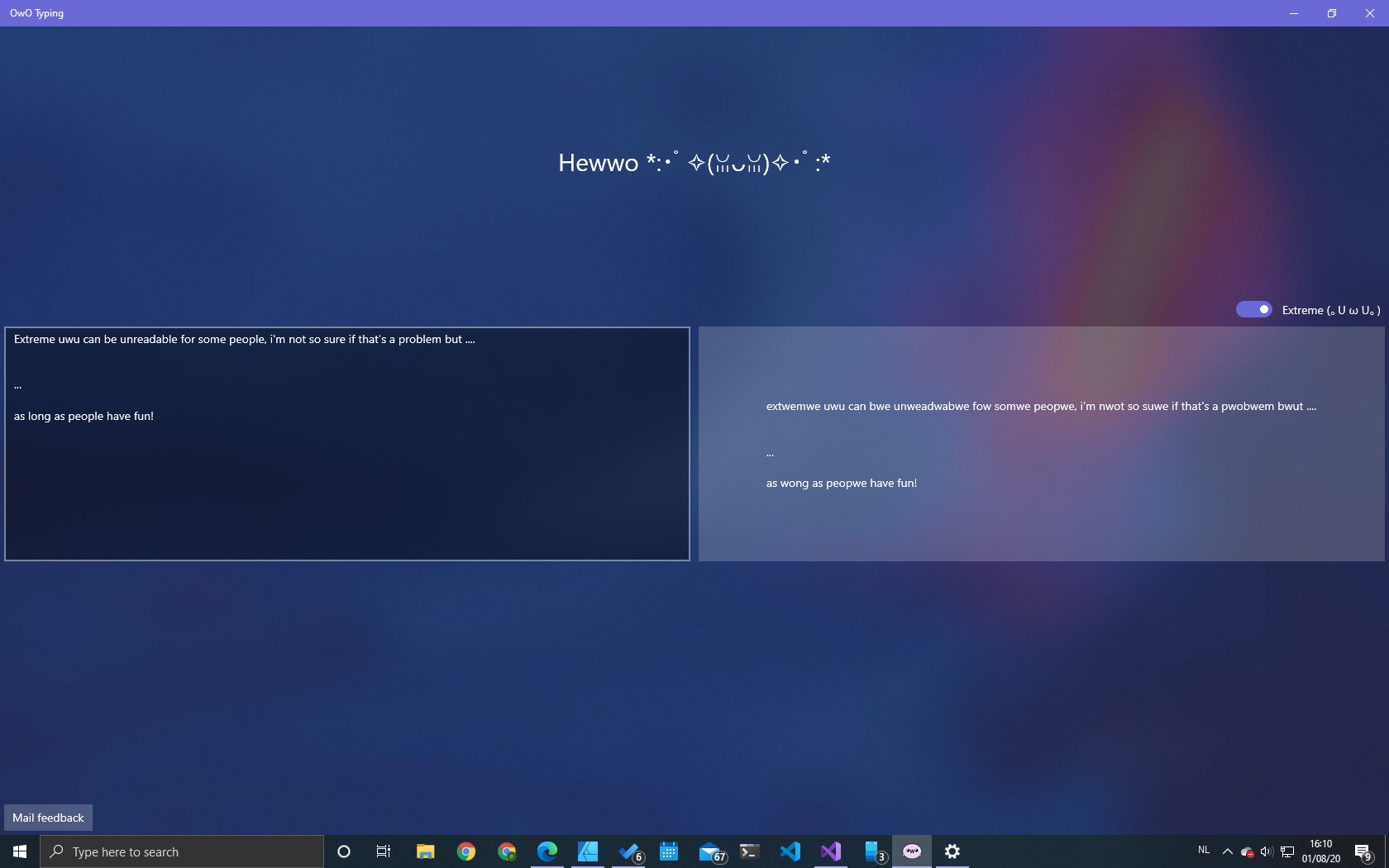This screenshot has height=868, width=1389.
Task: Open File Explorer from the taskbar
Action: coord(425,851)
